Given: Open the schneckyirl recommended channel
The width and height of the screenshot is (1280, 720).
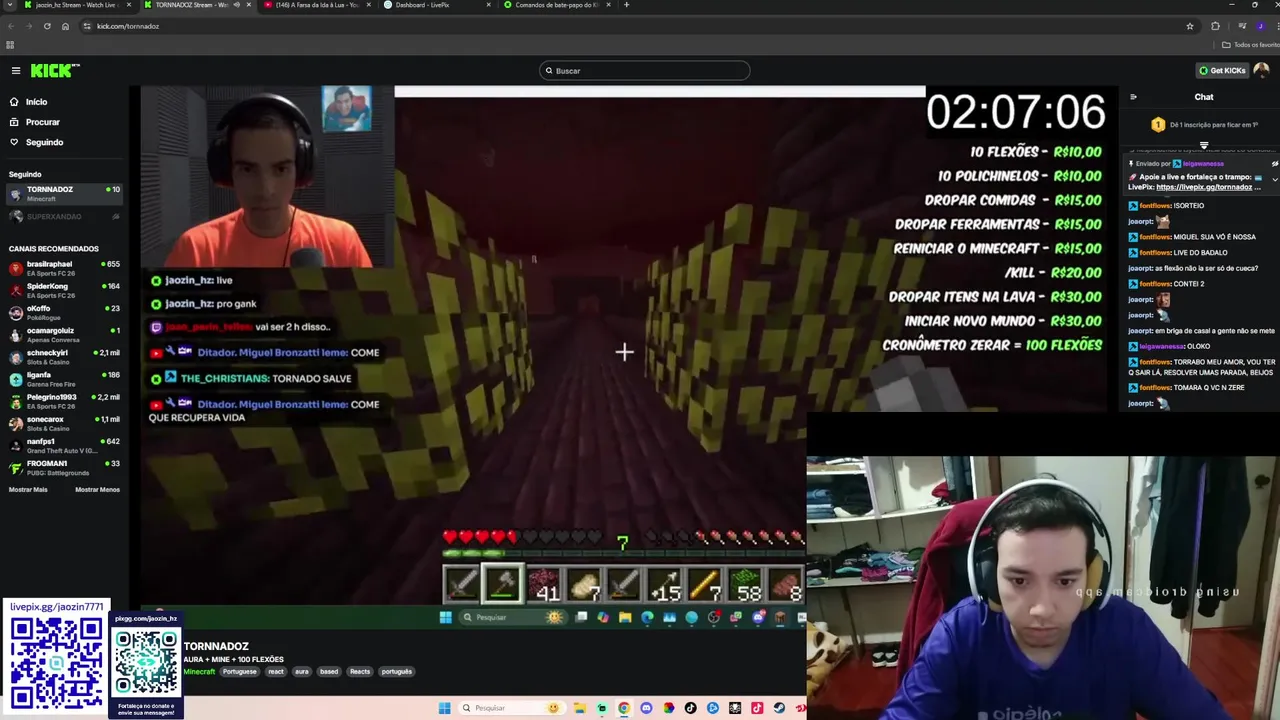Looking at the screenshot, I should pos(64,356).
